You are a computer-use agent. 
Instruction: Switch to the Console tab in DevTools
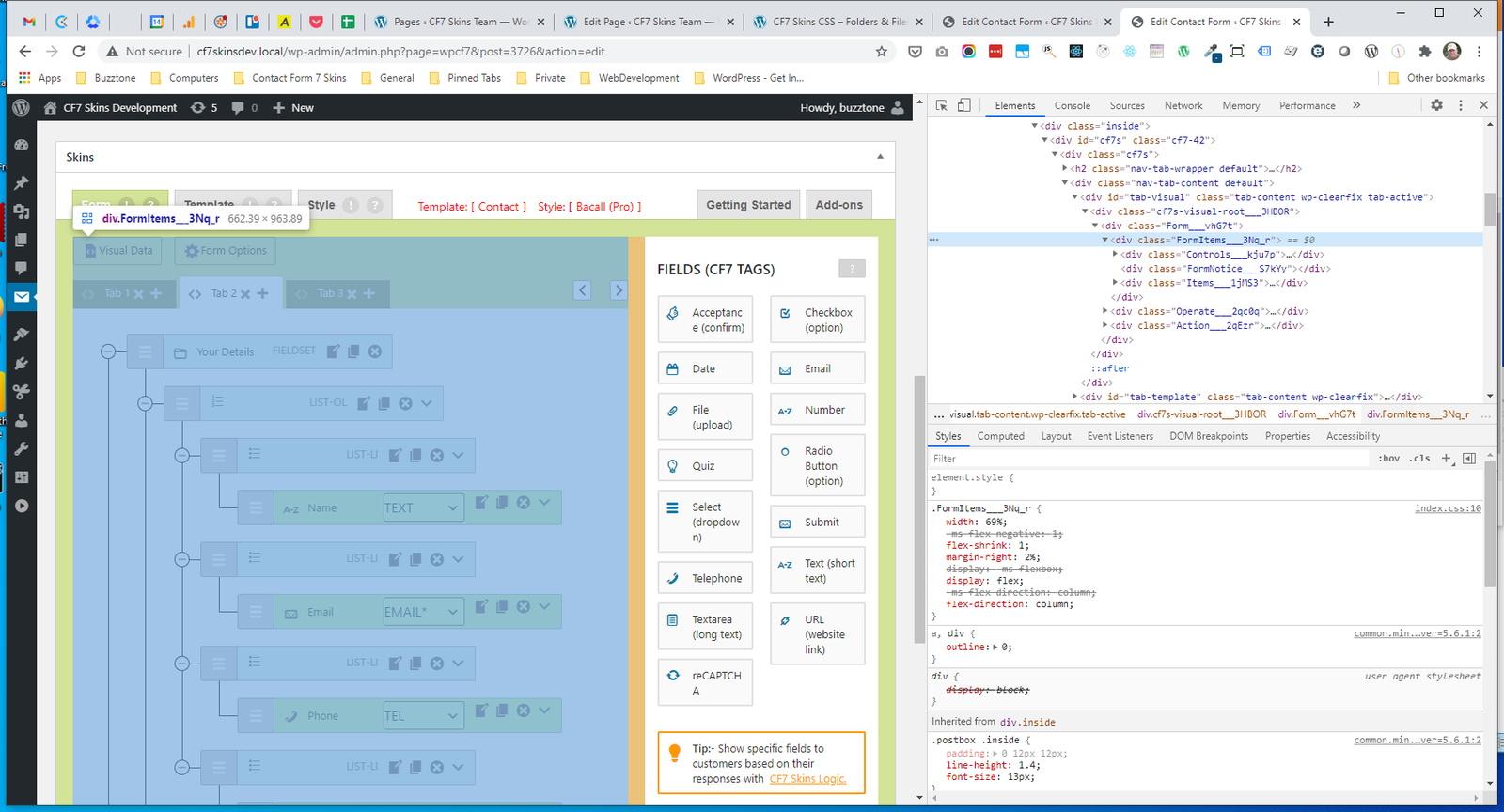pos(1072,106)
